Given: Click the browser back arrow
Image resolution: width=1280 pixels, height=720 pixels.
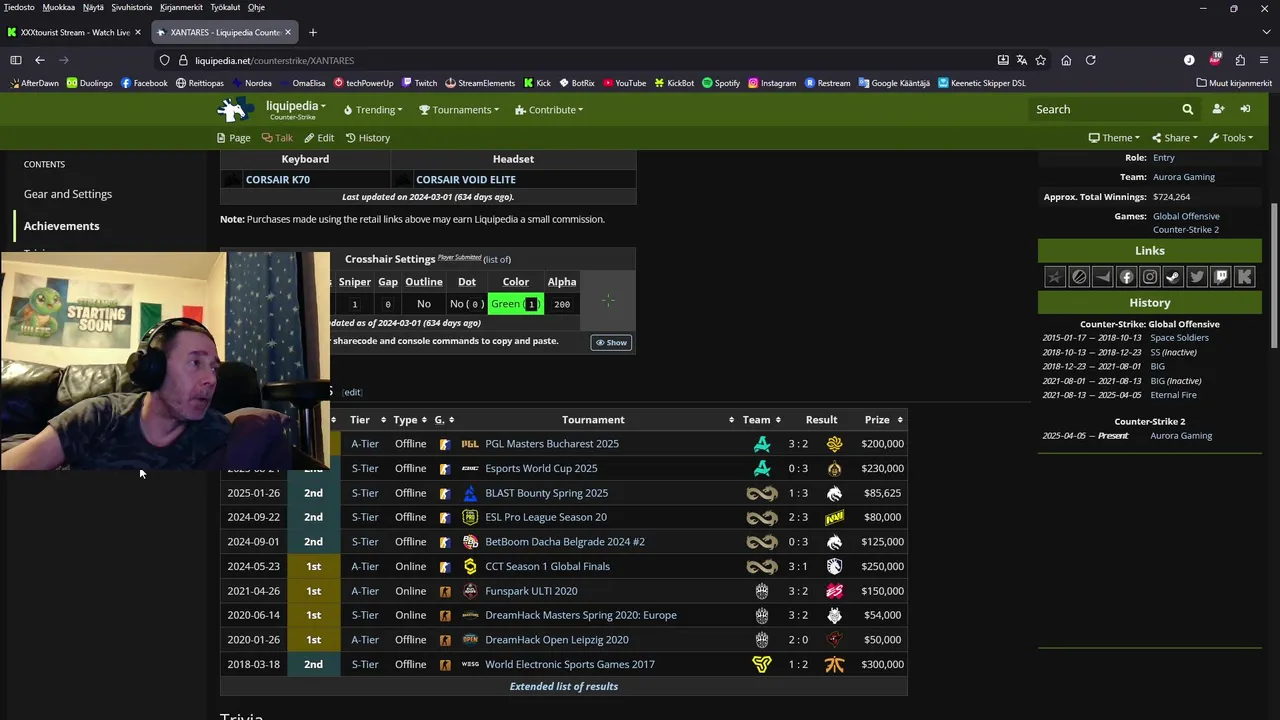Looking at the screenshot, I should pos(39,60).
